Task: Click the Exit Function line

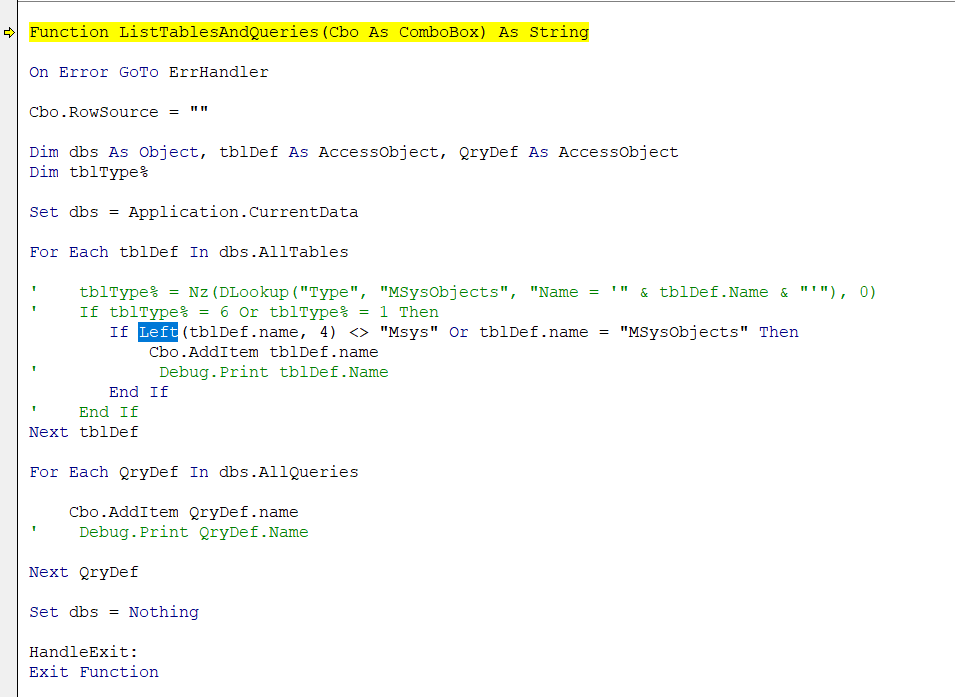Action: click(94, 672)
